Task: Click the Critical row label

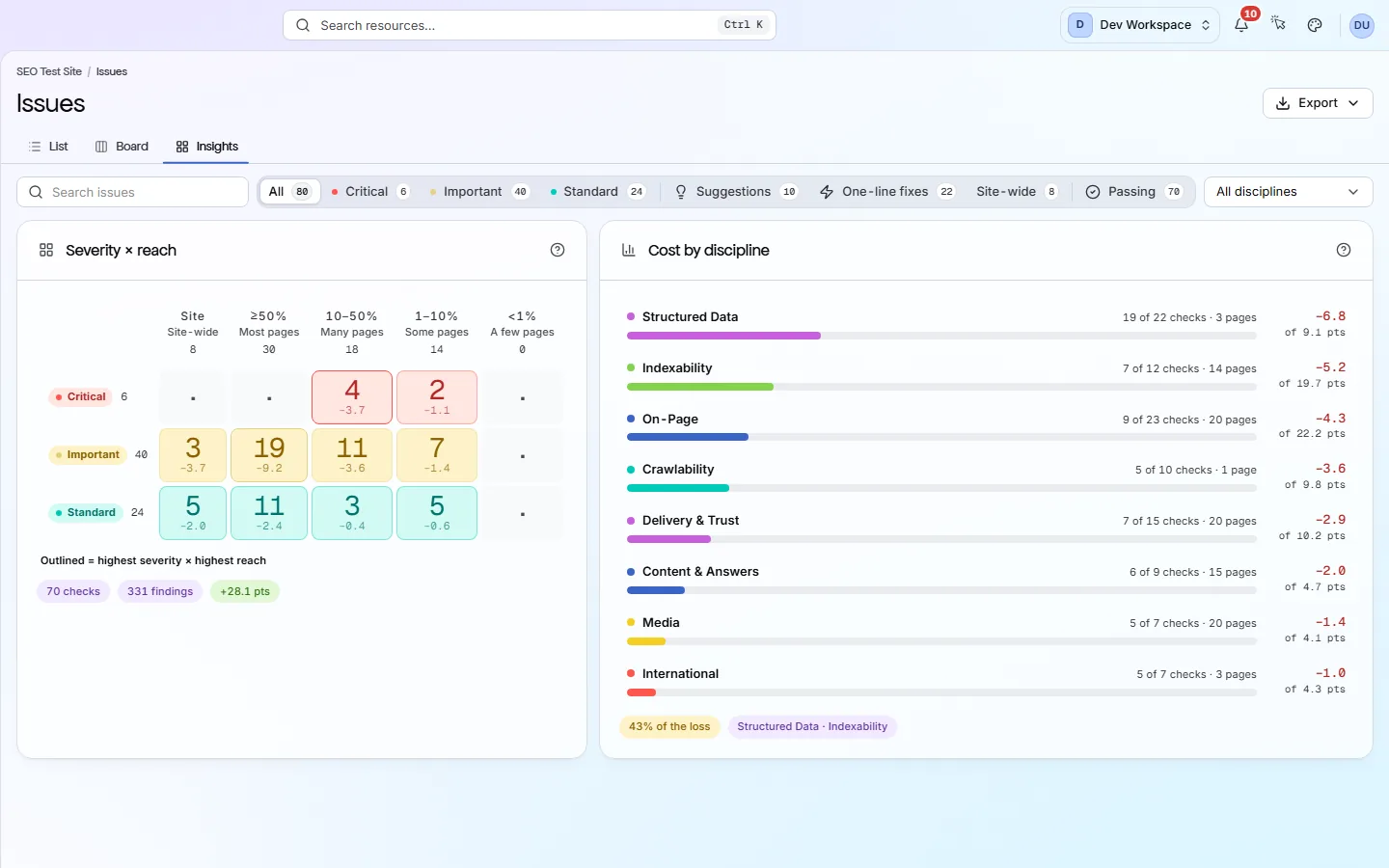Action: coord(80,397)
